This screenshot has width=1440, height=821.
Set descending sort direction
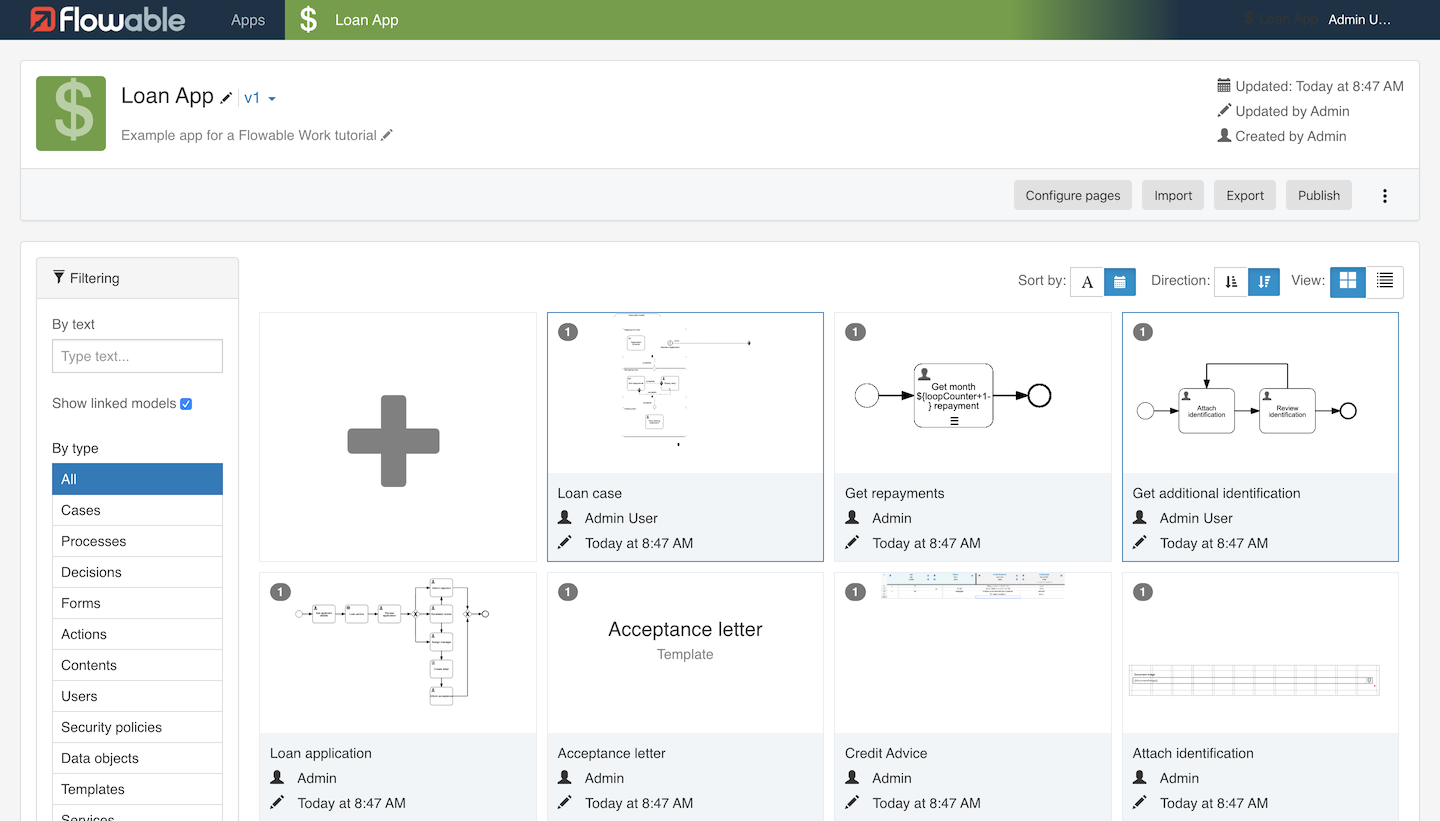(1264, 282)
